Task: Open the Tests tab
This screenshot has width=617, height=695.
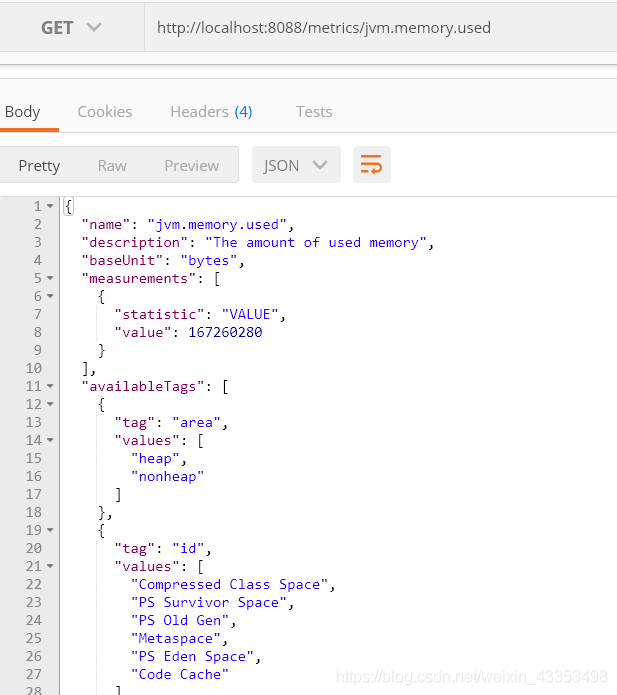Action: pyautogui.click(x=314, y=112)
